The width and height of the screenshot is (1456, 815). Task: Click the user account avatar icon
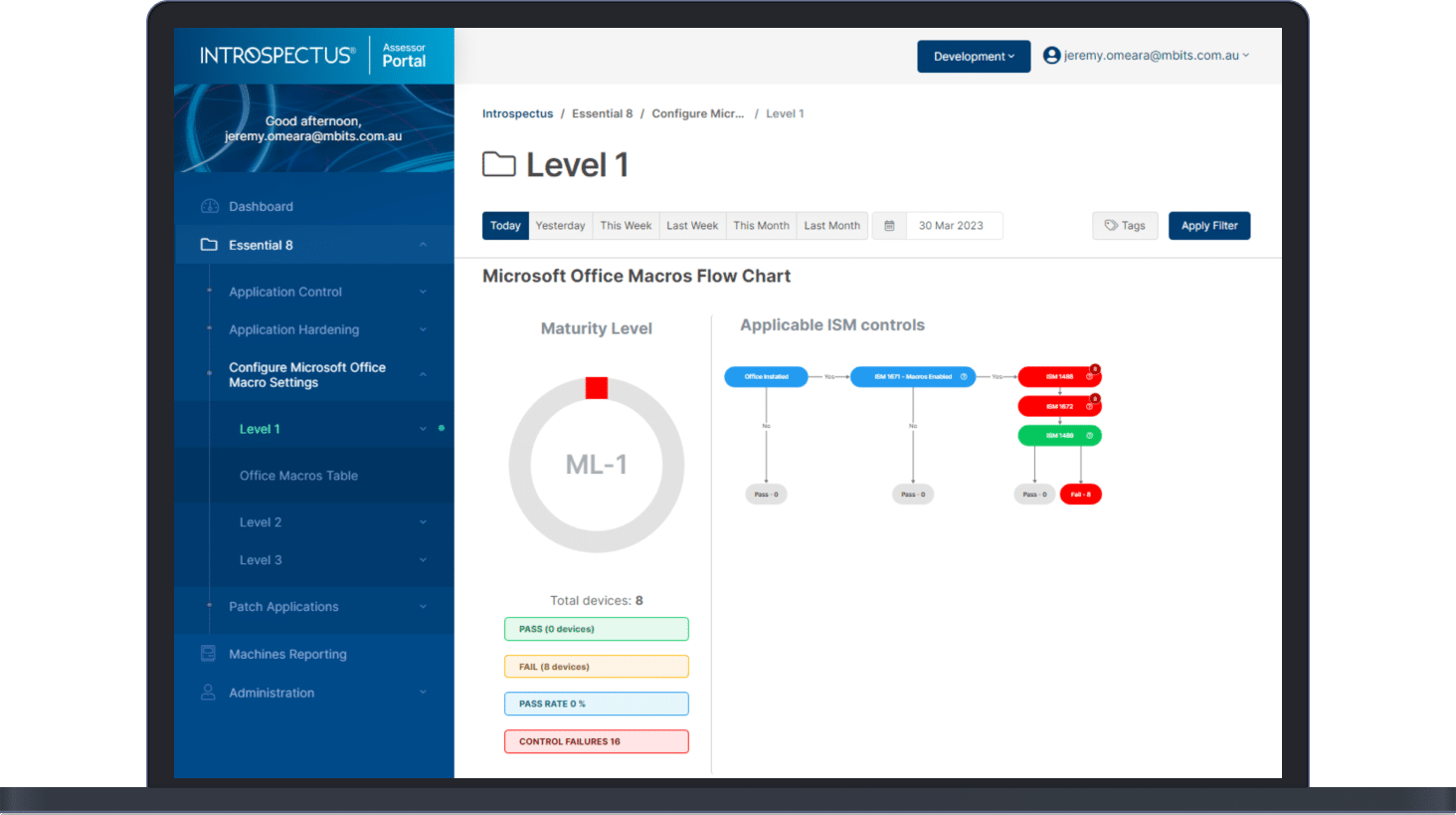(x=1051, y=56)
